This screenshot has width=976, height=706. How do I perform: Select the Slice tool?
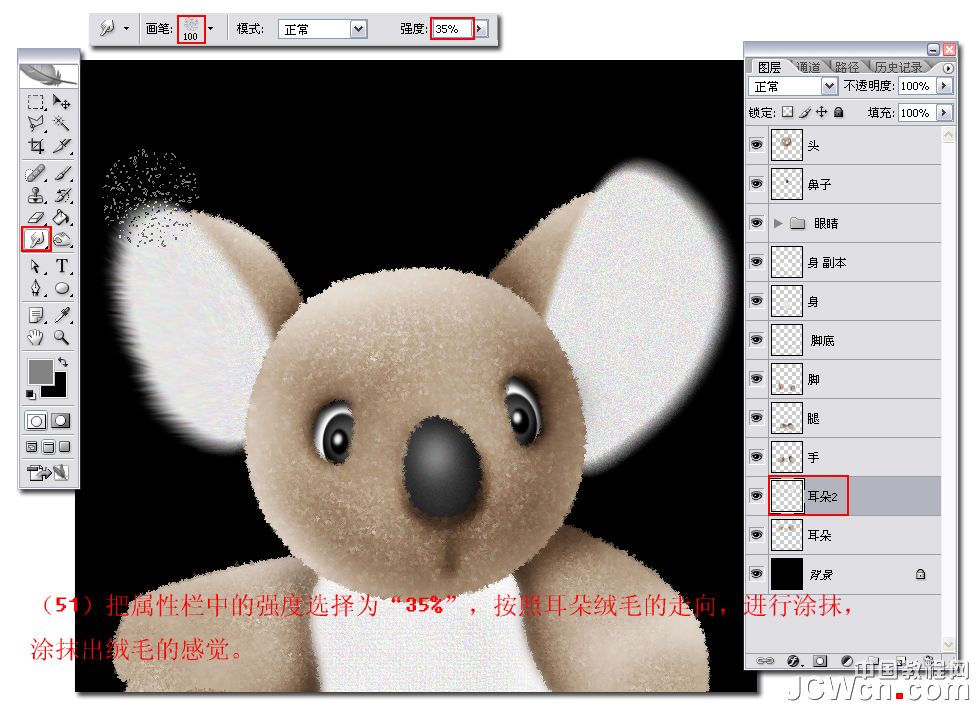pos(61,146)
